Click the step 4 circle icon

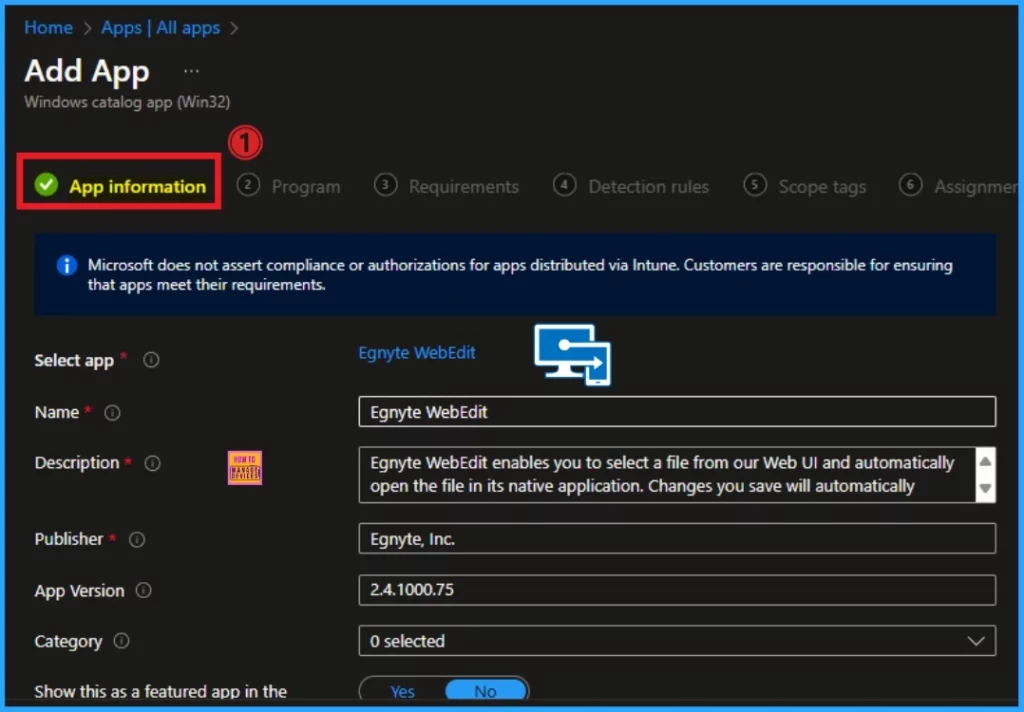click(x=564, y=185)
